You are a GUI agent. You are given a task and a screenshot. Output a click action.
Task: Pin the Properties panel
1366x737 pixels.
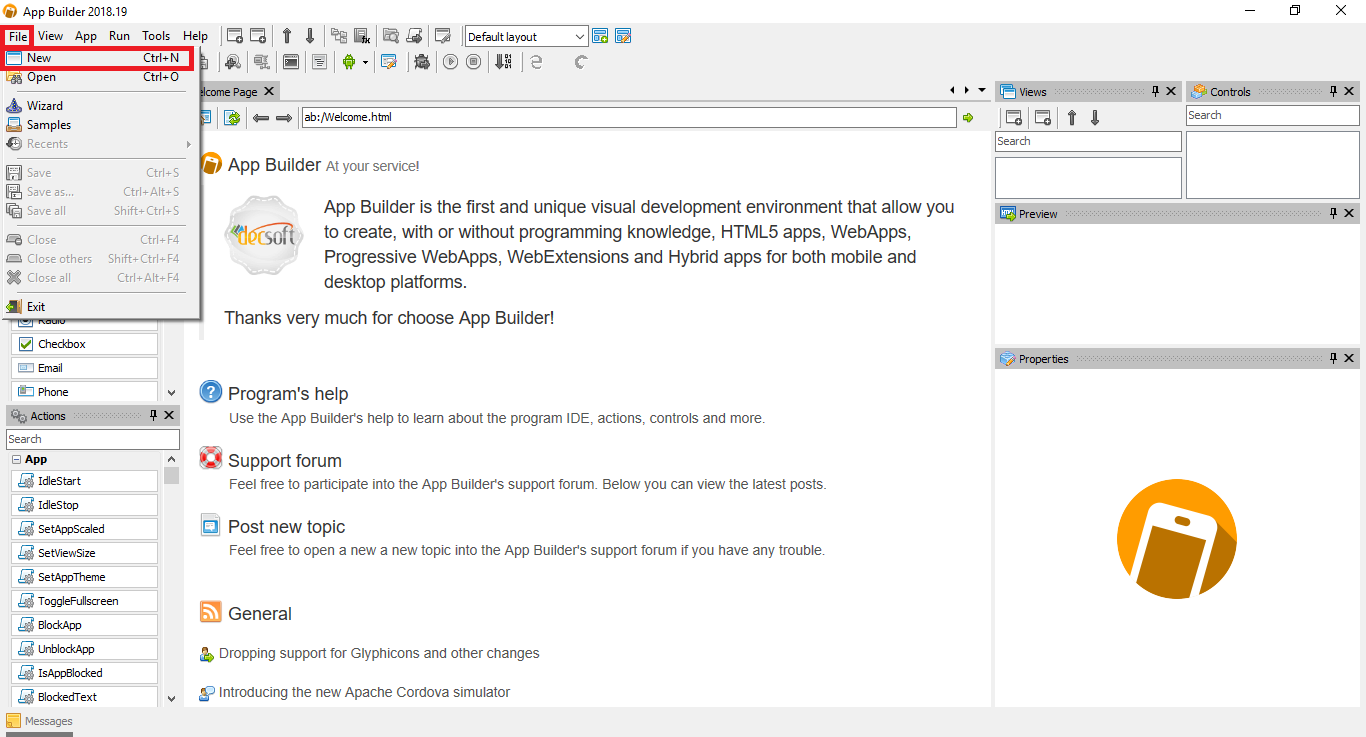tap(1333, 358)
